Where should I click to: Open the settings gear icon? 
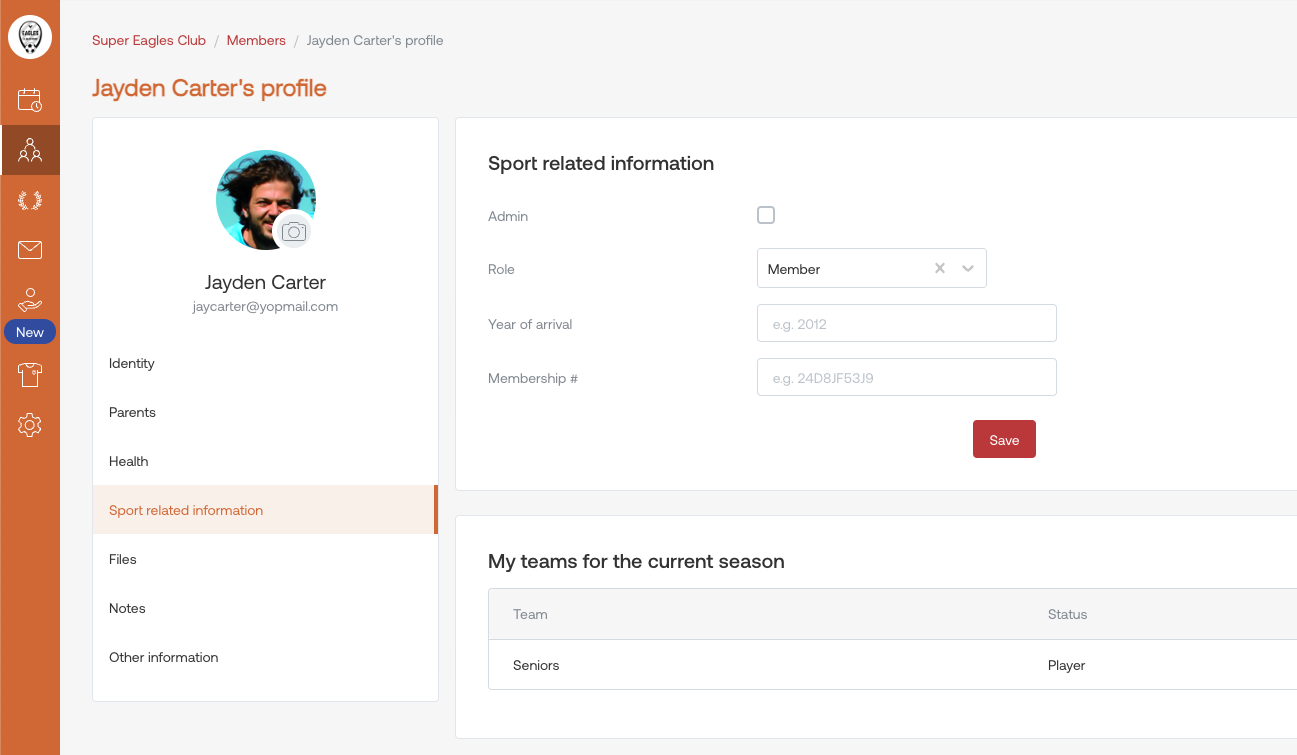coord(30,425)
